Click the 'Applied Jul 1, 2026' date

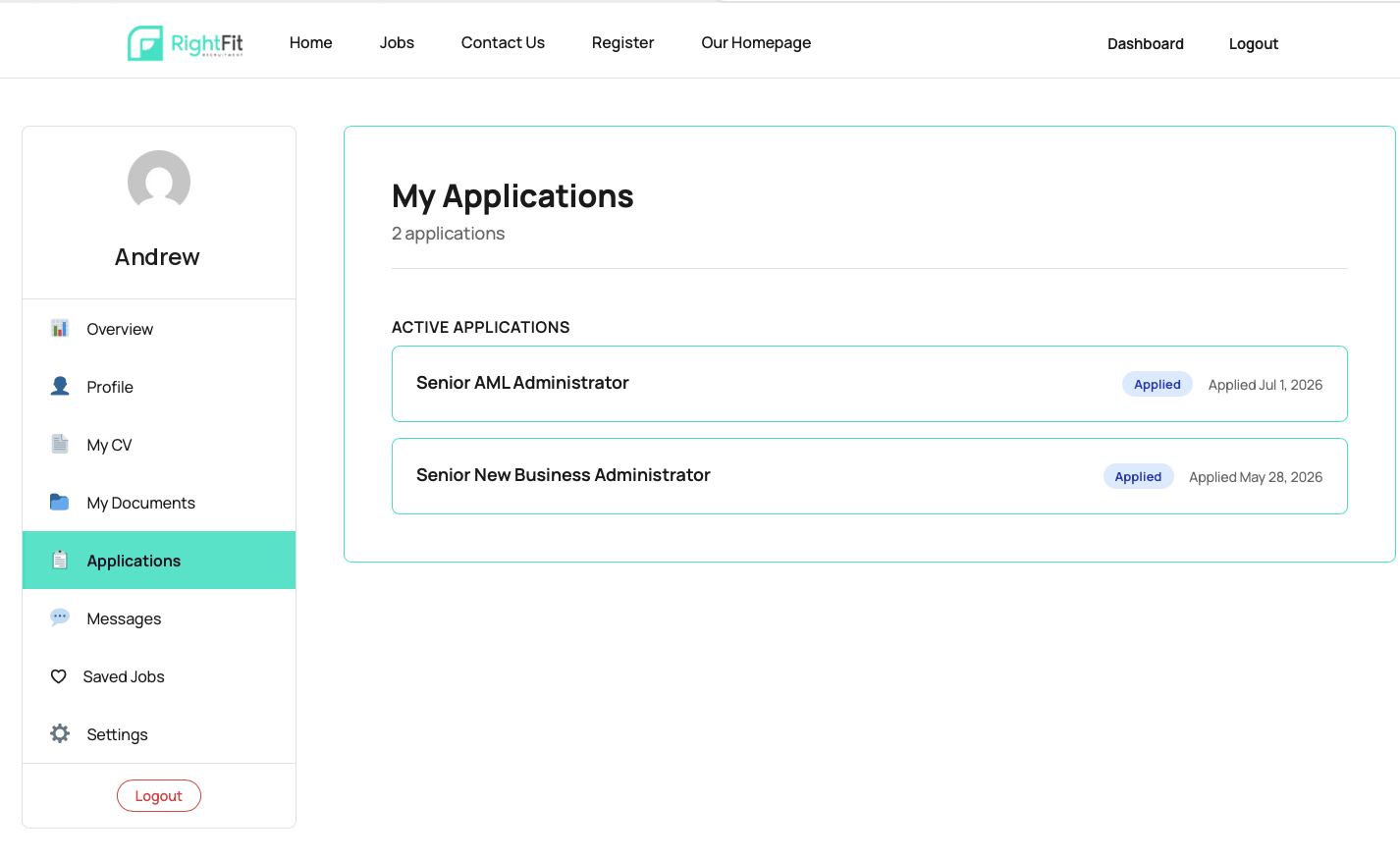pyautogui.click(x=1265, y=385)
